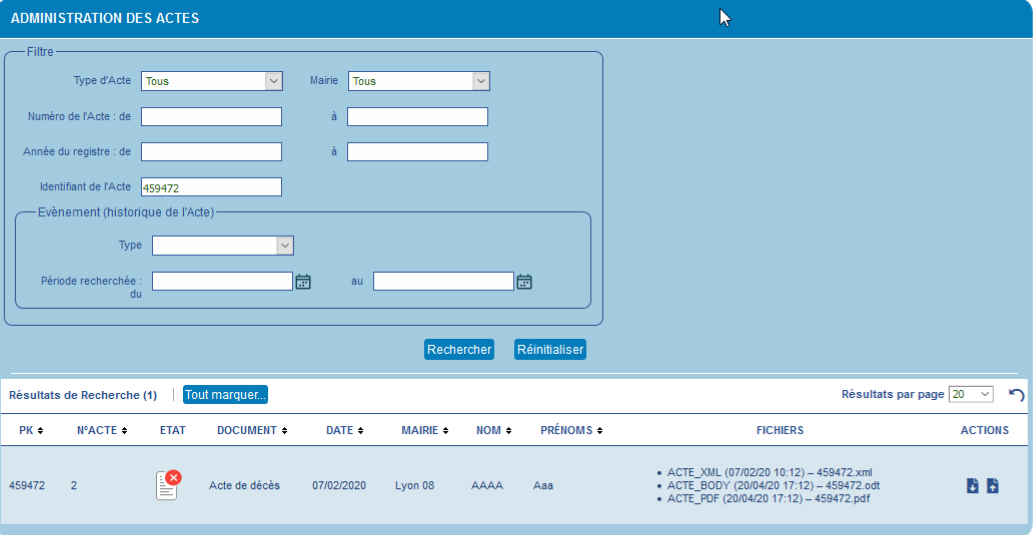Sort results by MAIRIE column header
This screenshot has width=1033, height=535.
coord(424,430)
